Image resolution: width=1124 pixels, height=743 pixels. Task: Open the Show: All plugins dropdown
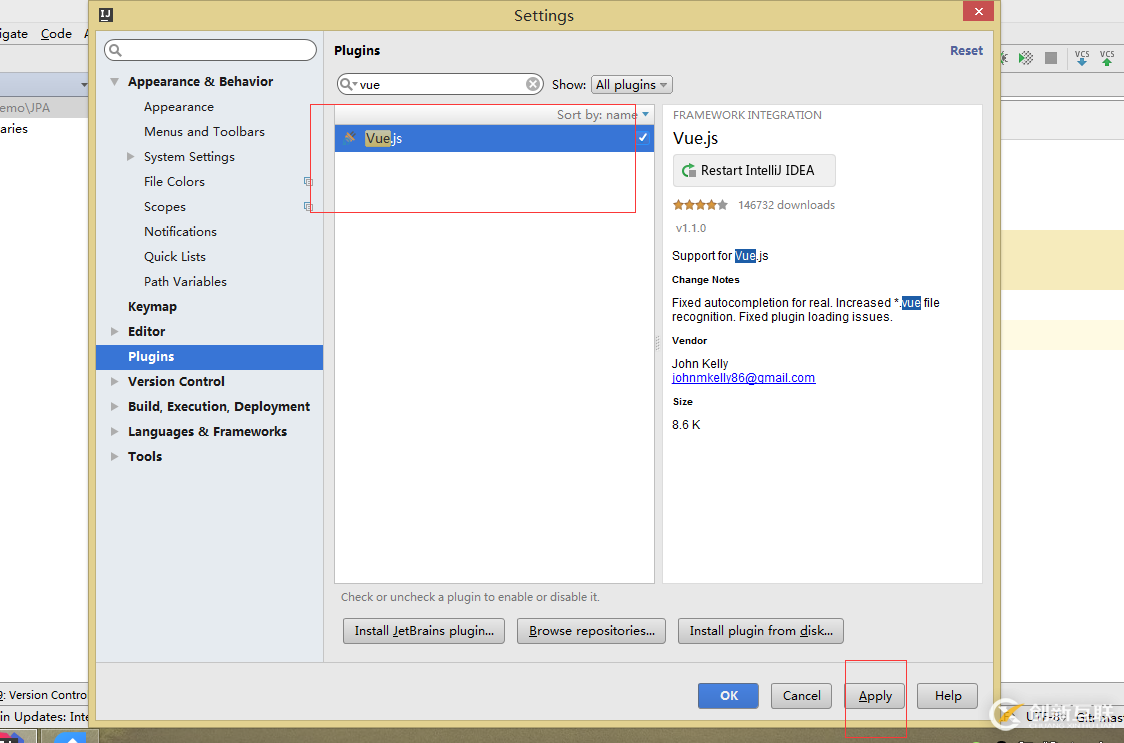[x=632, y=85]
